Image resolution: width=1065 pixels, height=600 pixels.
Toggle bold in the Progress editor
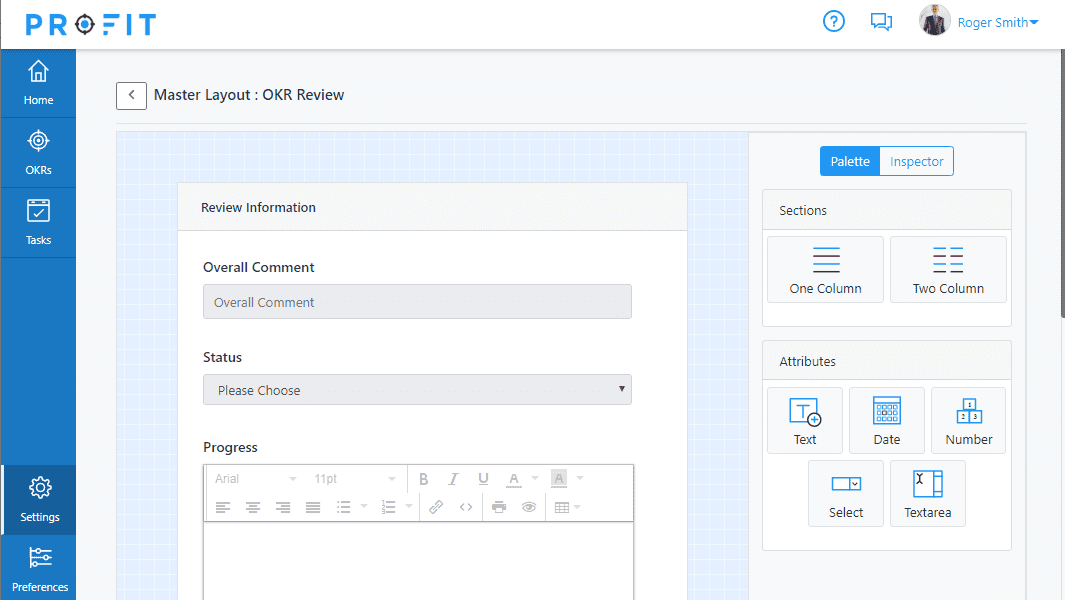tap(423, 479)
